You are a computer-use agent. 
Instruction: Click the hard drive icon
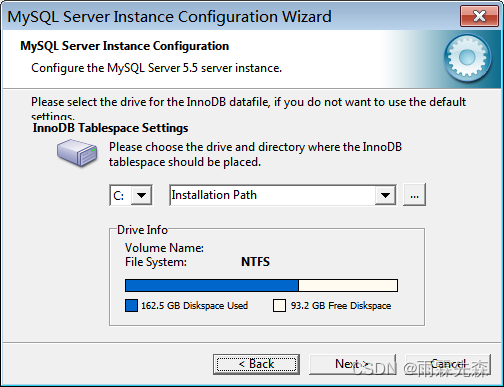tap(77, 153)
